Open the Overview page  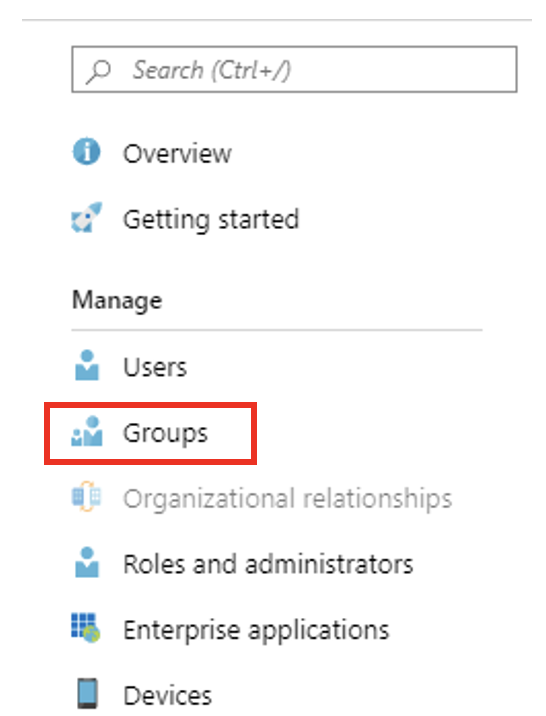tap(177, 153)
